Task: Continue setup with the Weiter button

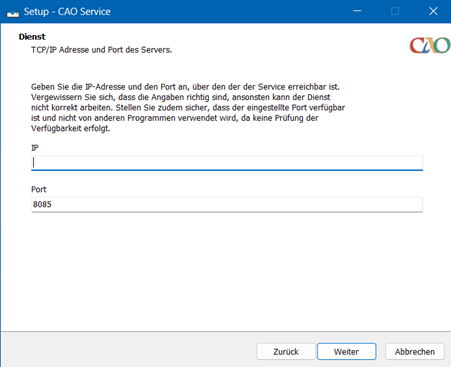Action: click(346, 352)
